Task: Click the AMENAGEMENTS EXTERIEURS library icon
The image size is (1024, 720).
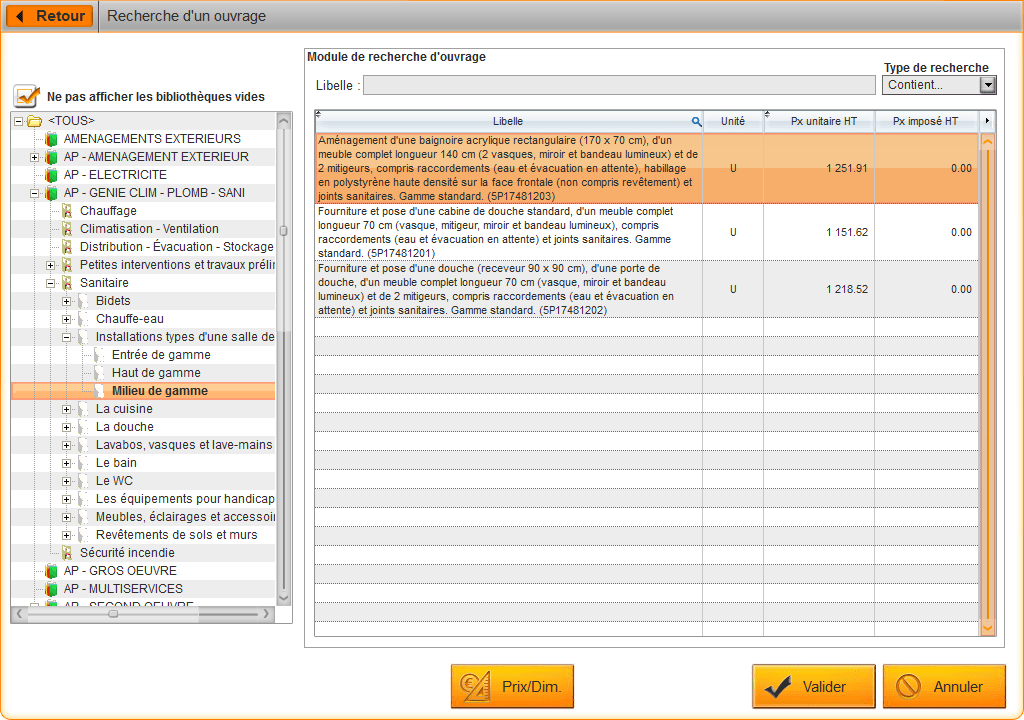Action: 51,139
